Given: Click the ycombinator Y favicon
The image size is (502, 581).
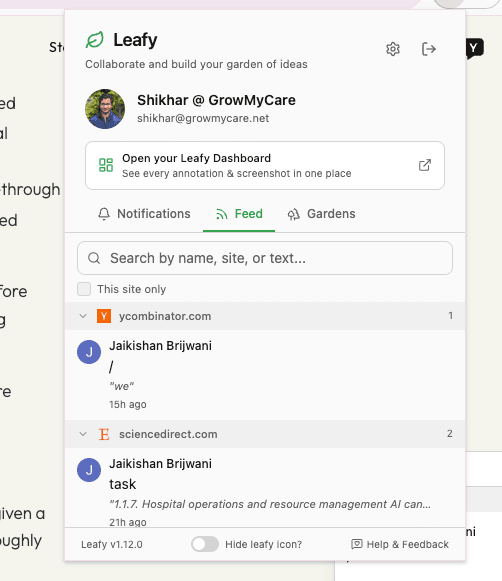Looking at the screenshot, I should [x=104, y=316].
